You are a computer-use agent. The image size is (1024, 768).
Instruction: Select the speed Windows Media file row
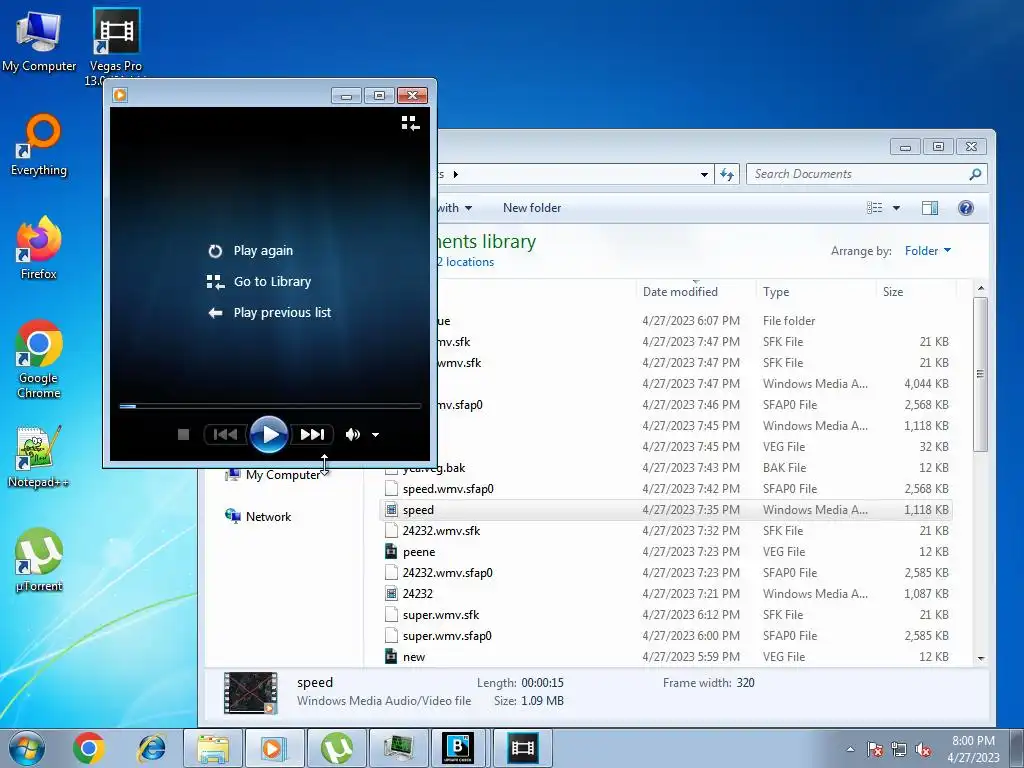click(665, 510)
